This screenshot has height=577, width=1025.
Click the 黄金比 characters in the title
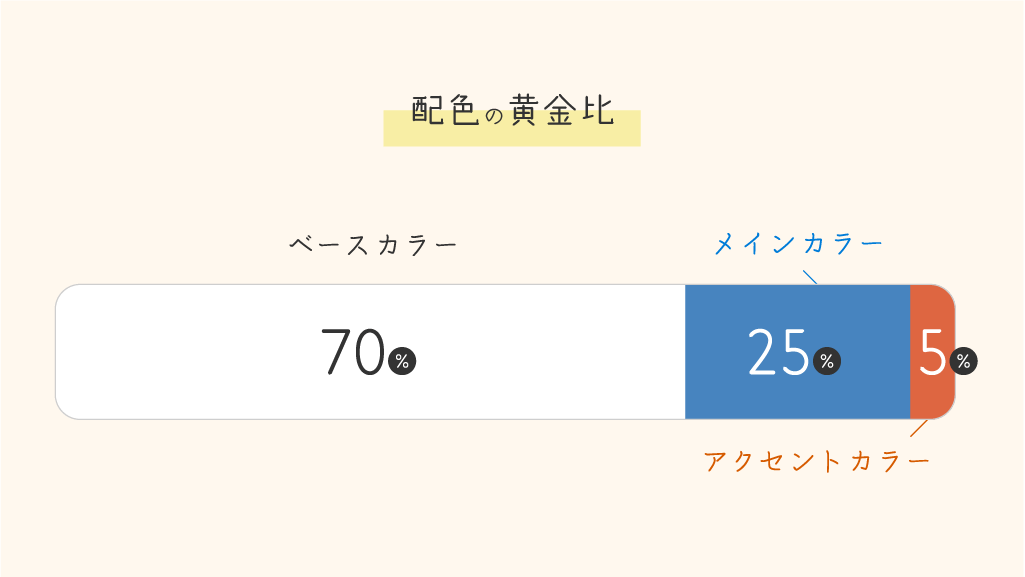(x=561, y=110)
